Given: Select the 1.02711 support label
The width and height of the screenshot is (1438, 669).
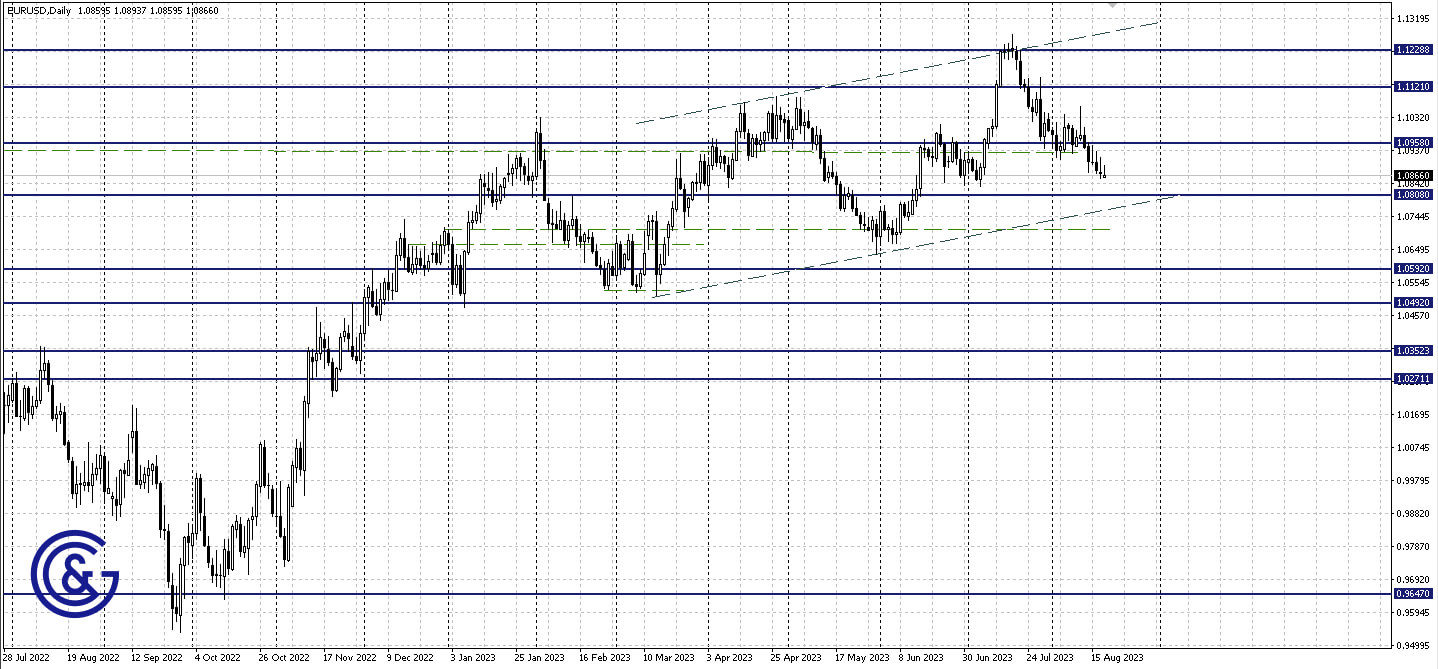Looking at the screenshot, I should [1412, 378].
